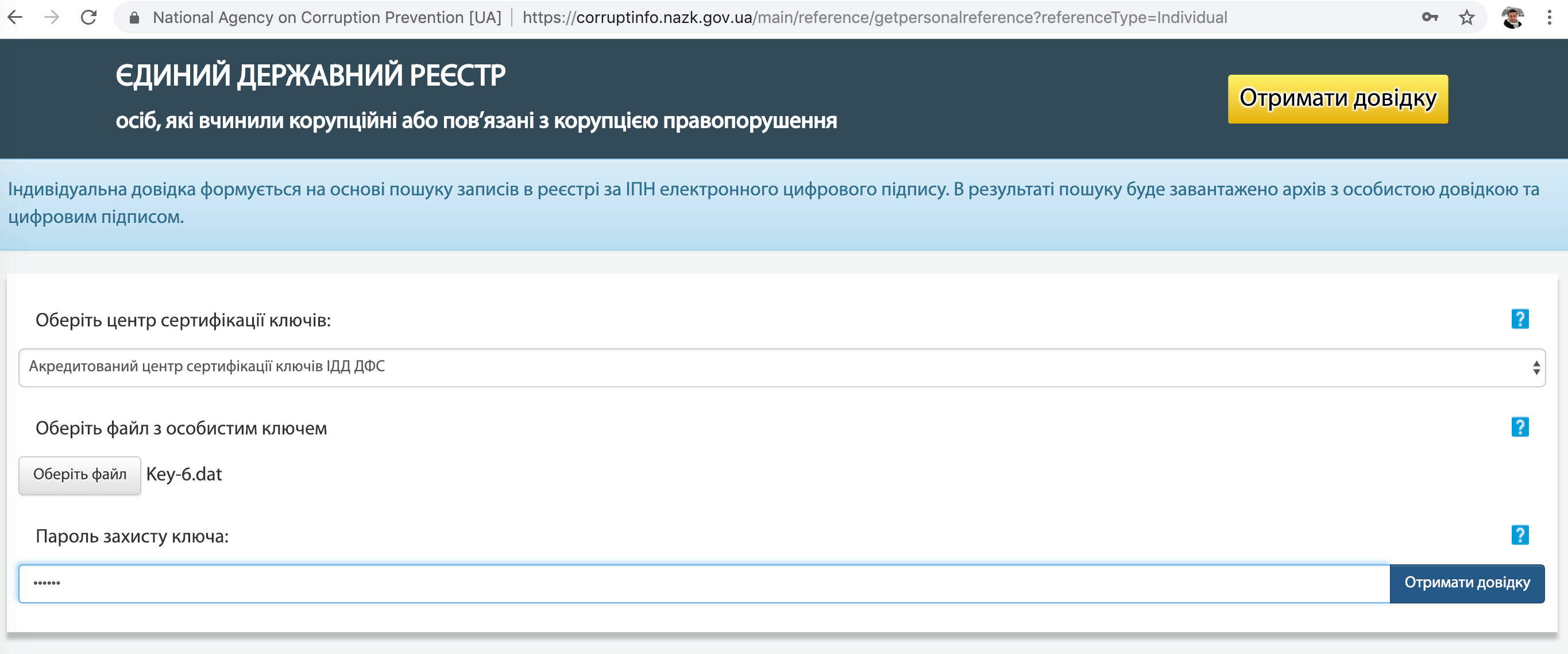Click National Agency on Corruption Prevention label
The width and height of the screenshot is (1568, 654).
pyautogui.click(x=327, y=18)
